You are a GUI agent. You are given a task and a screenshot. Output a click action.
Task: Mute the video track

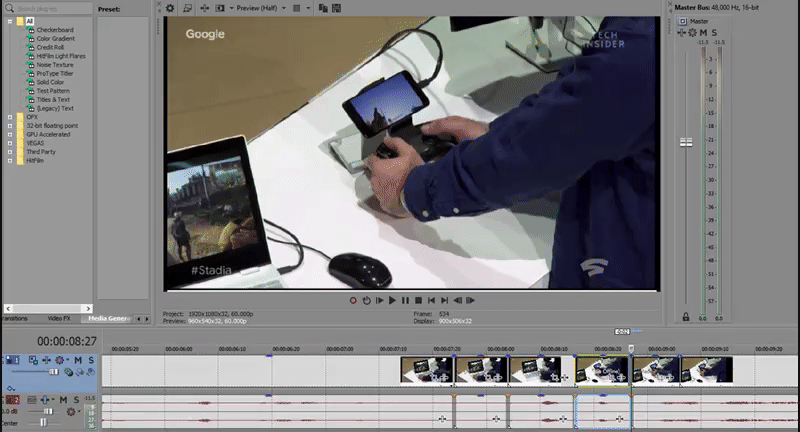78,360
